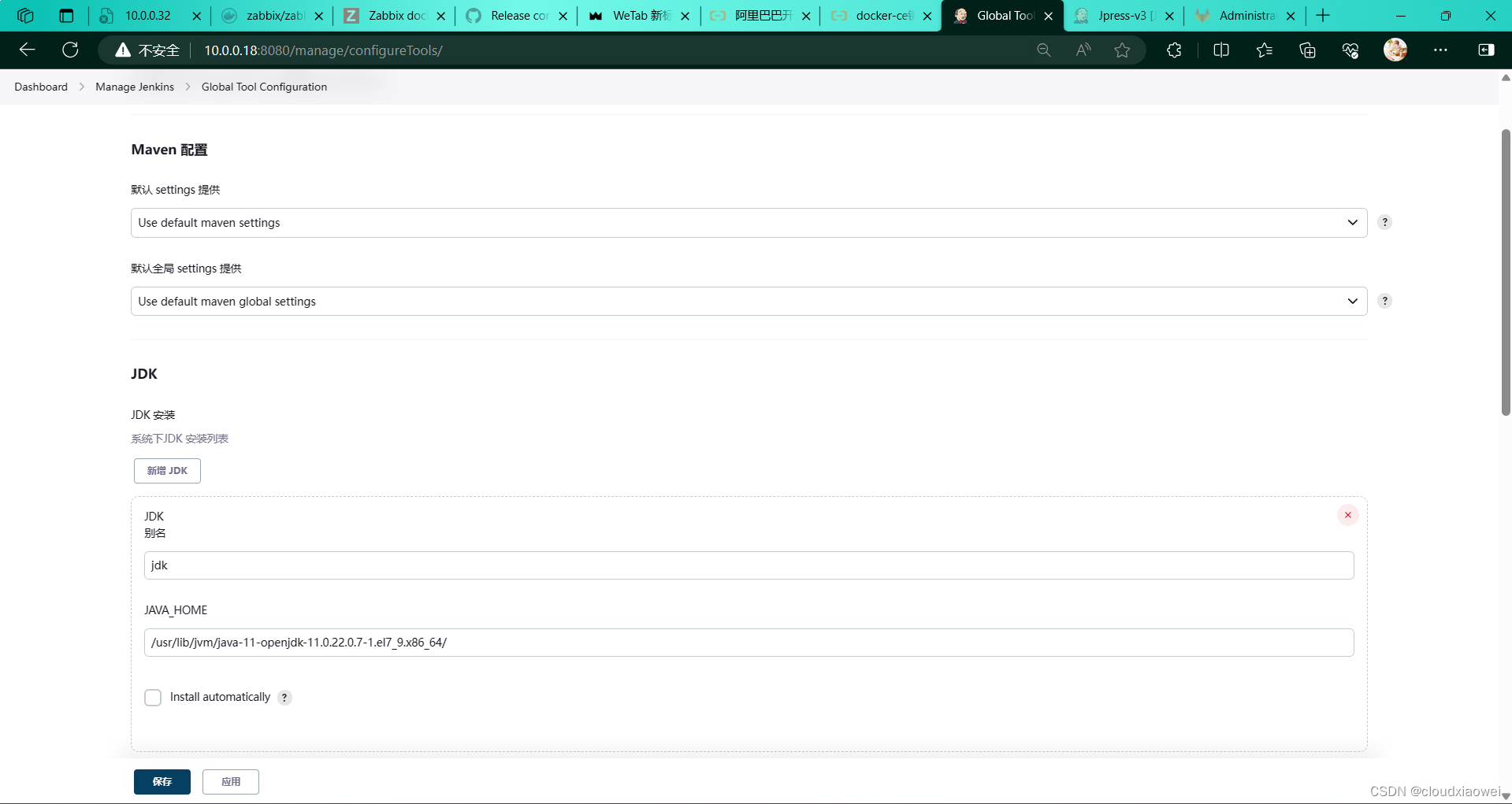The image size is (1512, 804).
Task: Open browser essentials heart icon
Action: (x=1350, y=50)
